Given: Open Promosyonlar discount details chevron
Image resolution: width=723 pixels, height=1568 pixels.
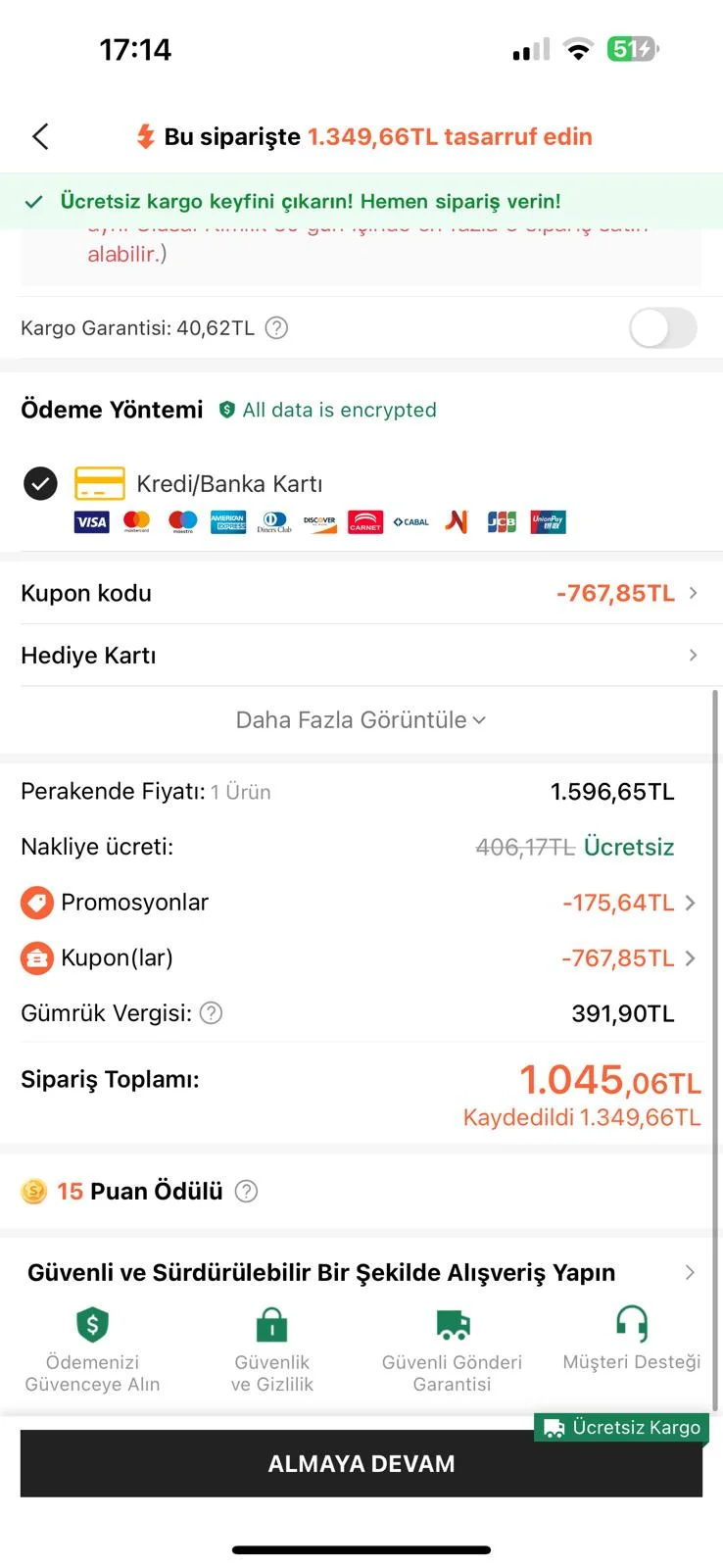Looking at the screenshot, I should click(691, 903).
